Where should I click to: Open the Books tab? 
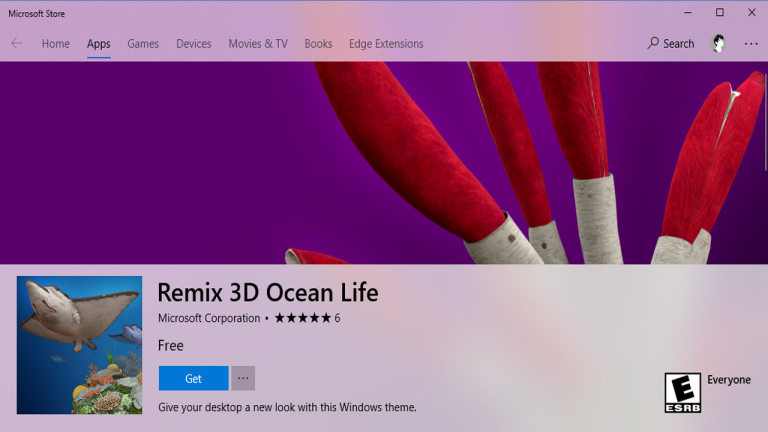pos(318,44)
